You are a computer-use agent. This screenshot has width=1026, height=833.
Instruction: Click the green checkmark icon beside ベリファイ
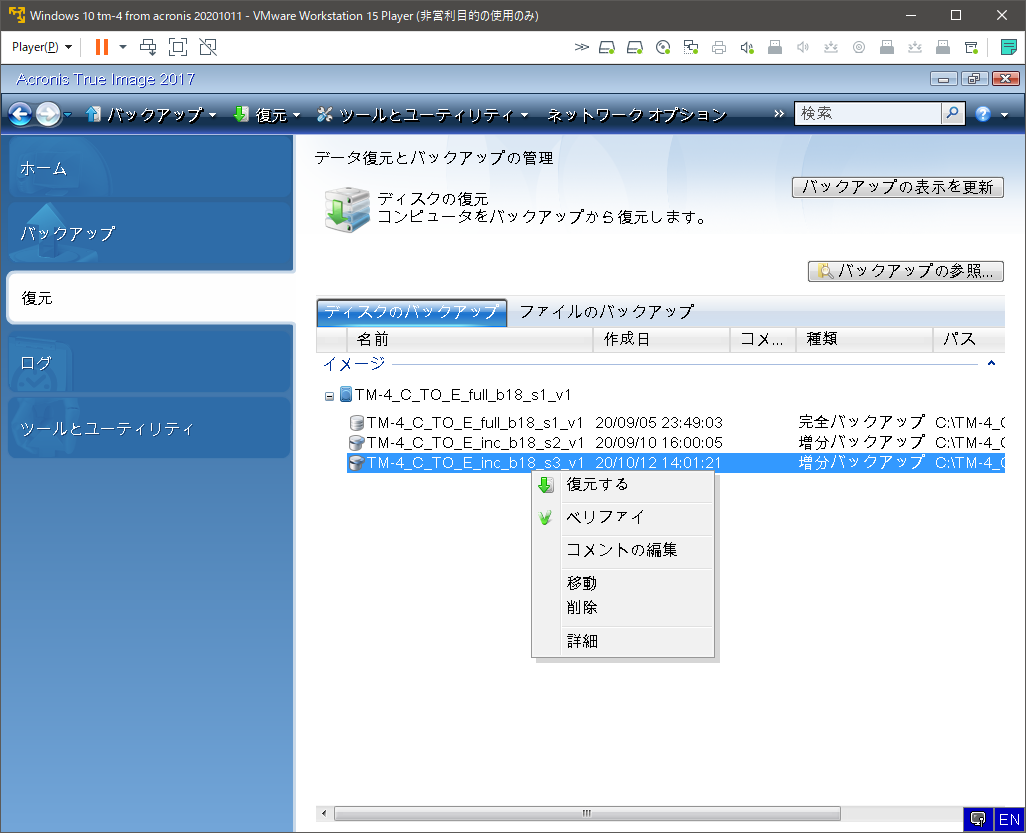(x=545, y=518)
